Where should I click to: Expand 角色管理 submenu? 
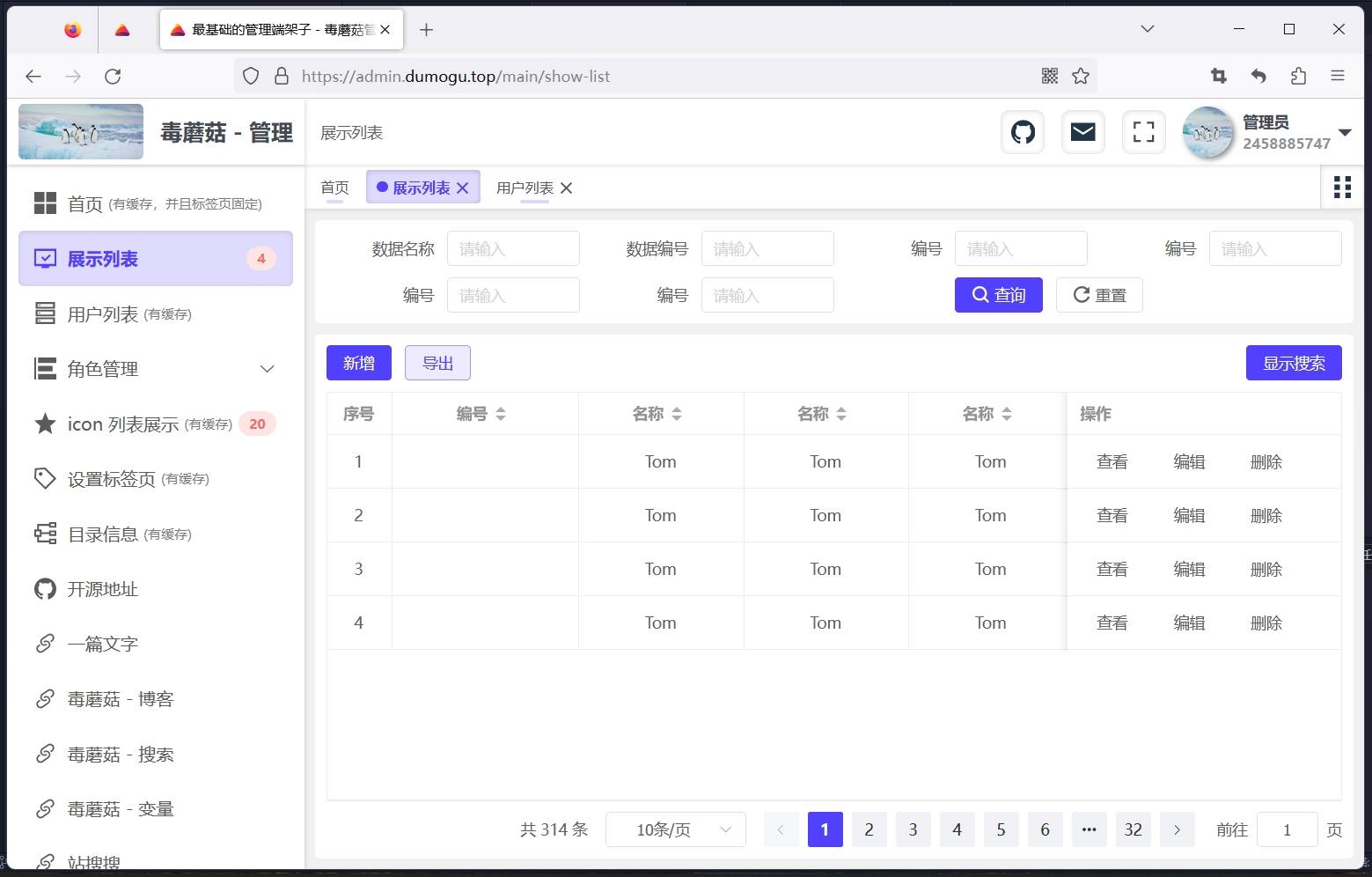[156, 369]
